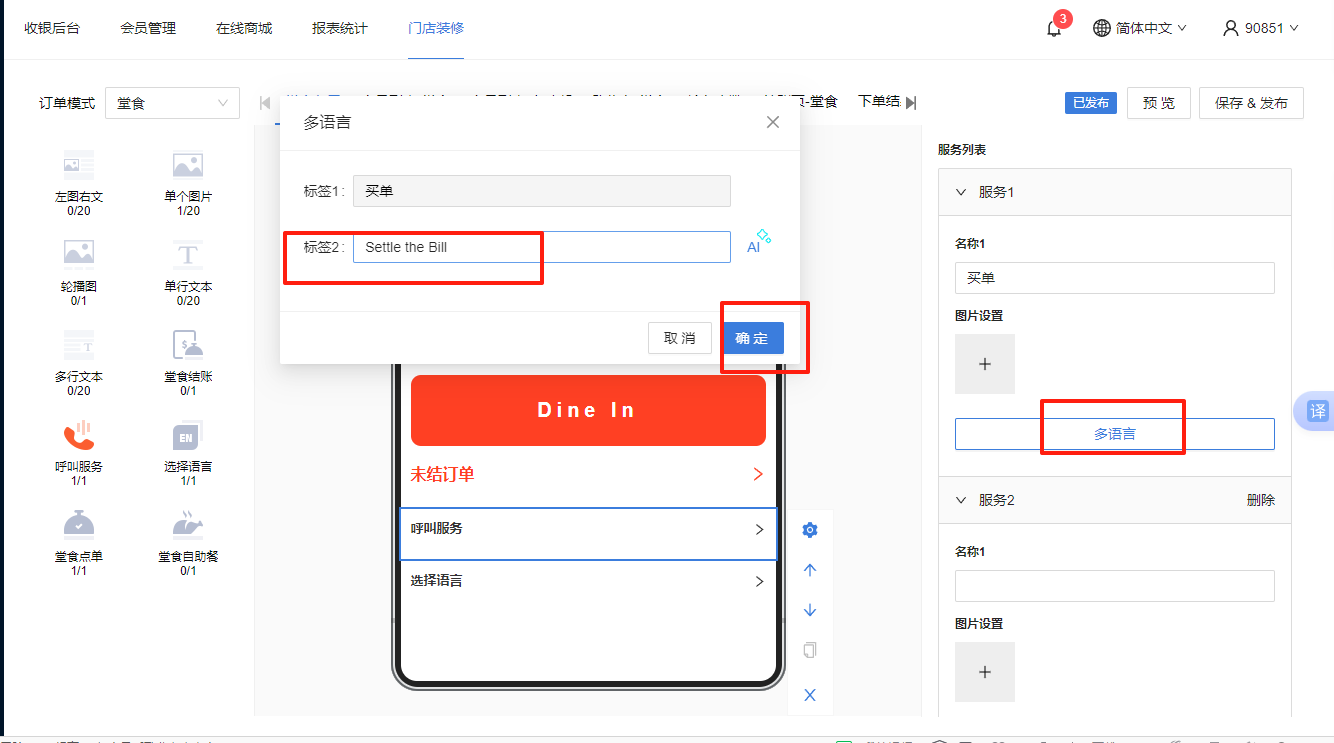Open the 90851 user account menu
The image size is (1334, 743).
[x=1261, y=28]
